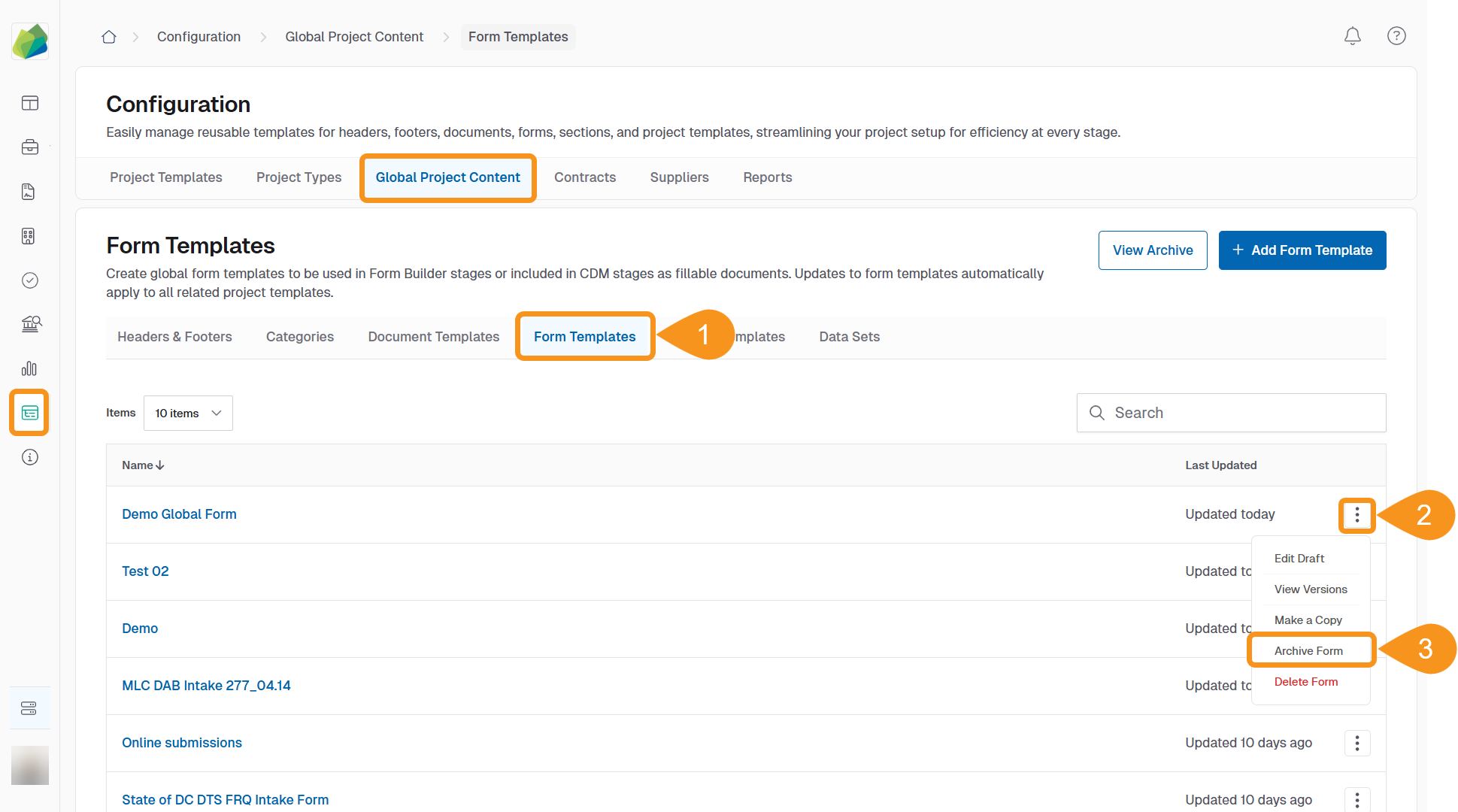Image resolution: width=1458 pixels, height=812 pixels.
Task: Open three-dot menu for Online submissions
Action: [x=1356, y=743]
